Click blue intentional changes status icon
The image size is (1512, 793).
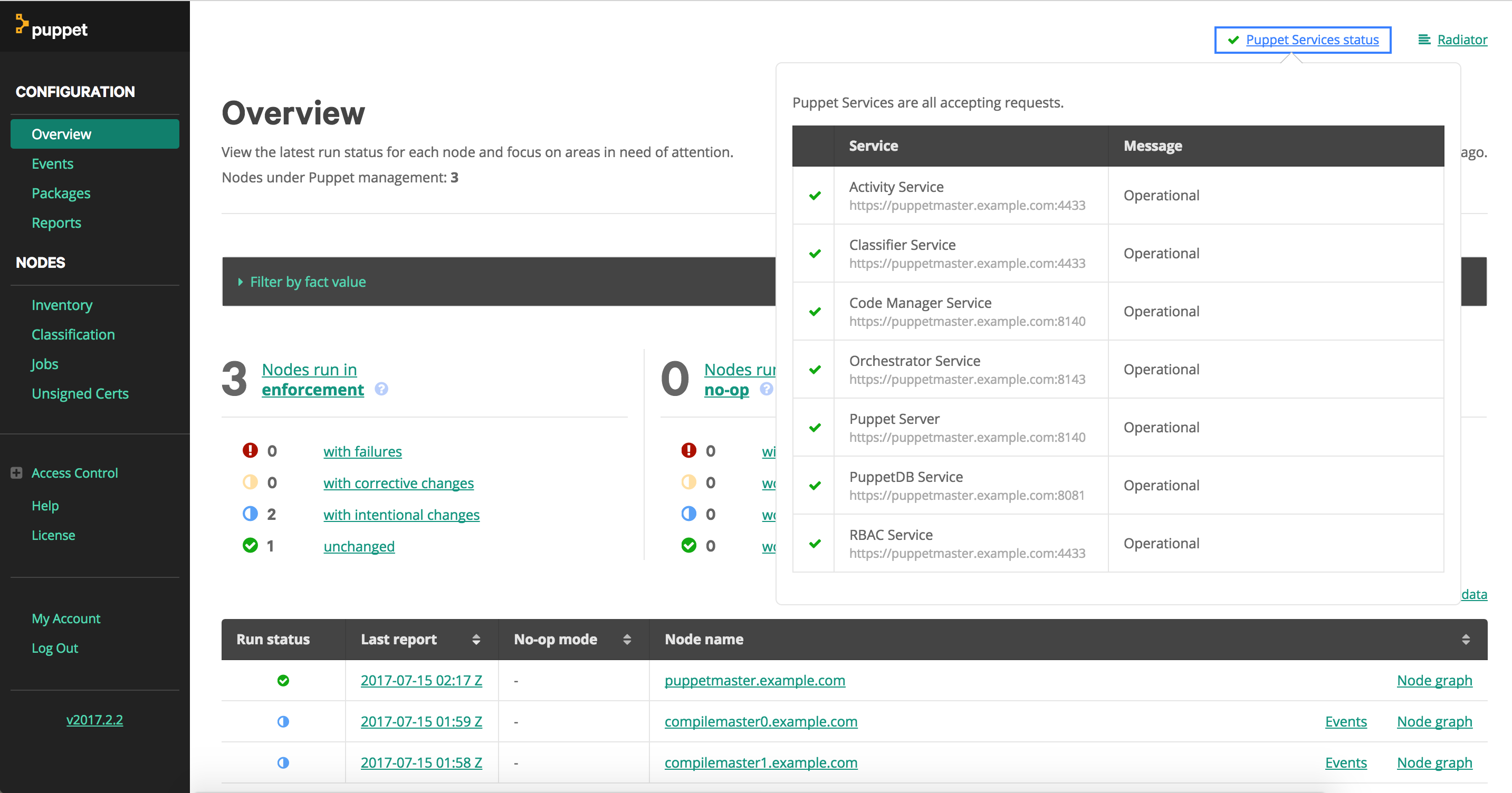(x=250, y=514)
